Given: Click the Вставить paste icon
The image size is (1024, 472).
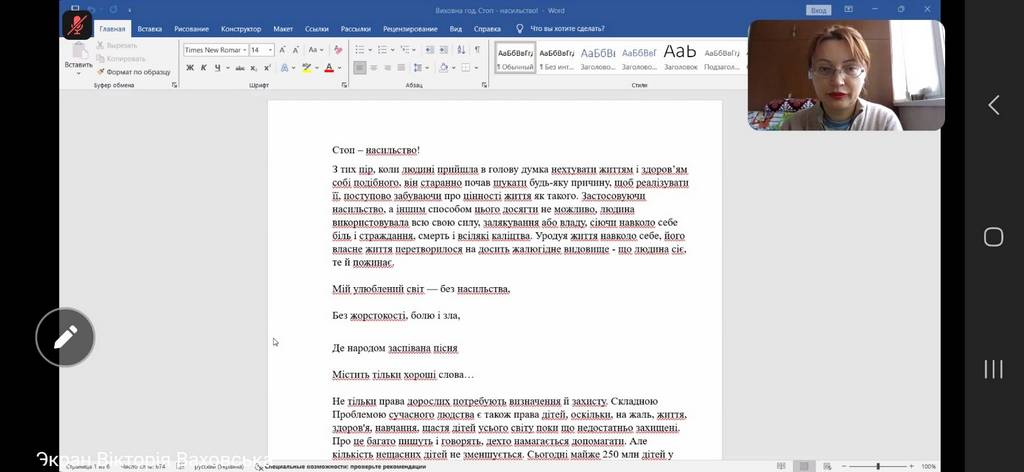Looking at the screenshot, I should coord(79,50).
